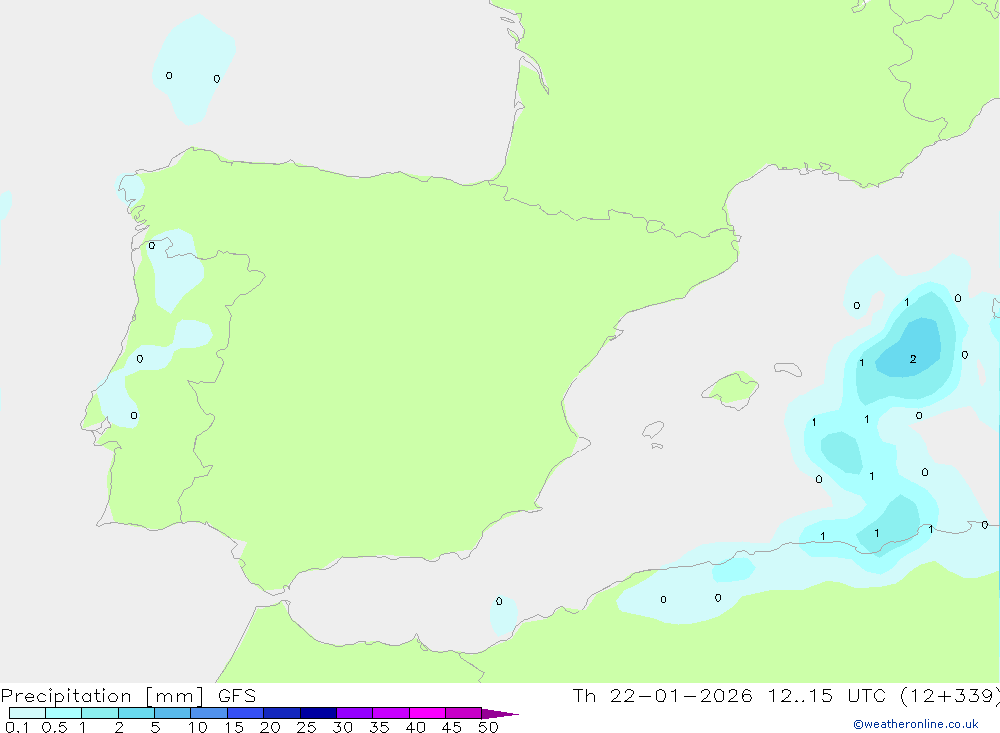Click Menorca island outline on the map
This screenshot has width=1000, height=733.
[788, 369]
